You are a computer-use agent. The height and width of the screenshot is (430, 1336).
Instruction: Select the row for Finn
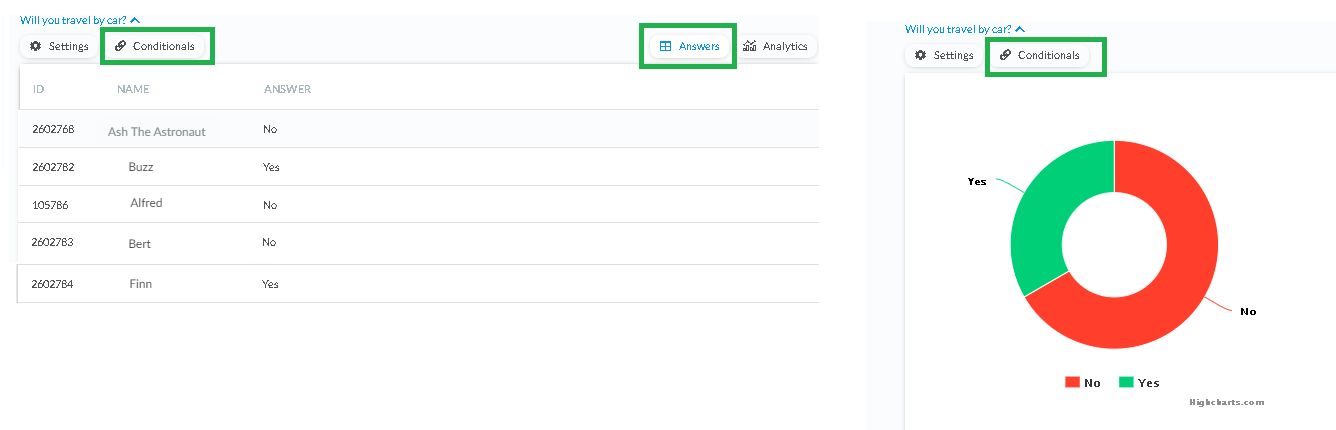point(418,284)
